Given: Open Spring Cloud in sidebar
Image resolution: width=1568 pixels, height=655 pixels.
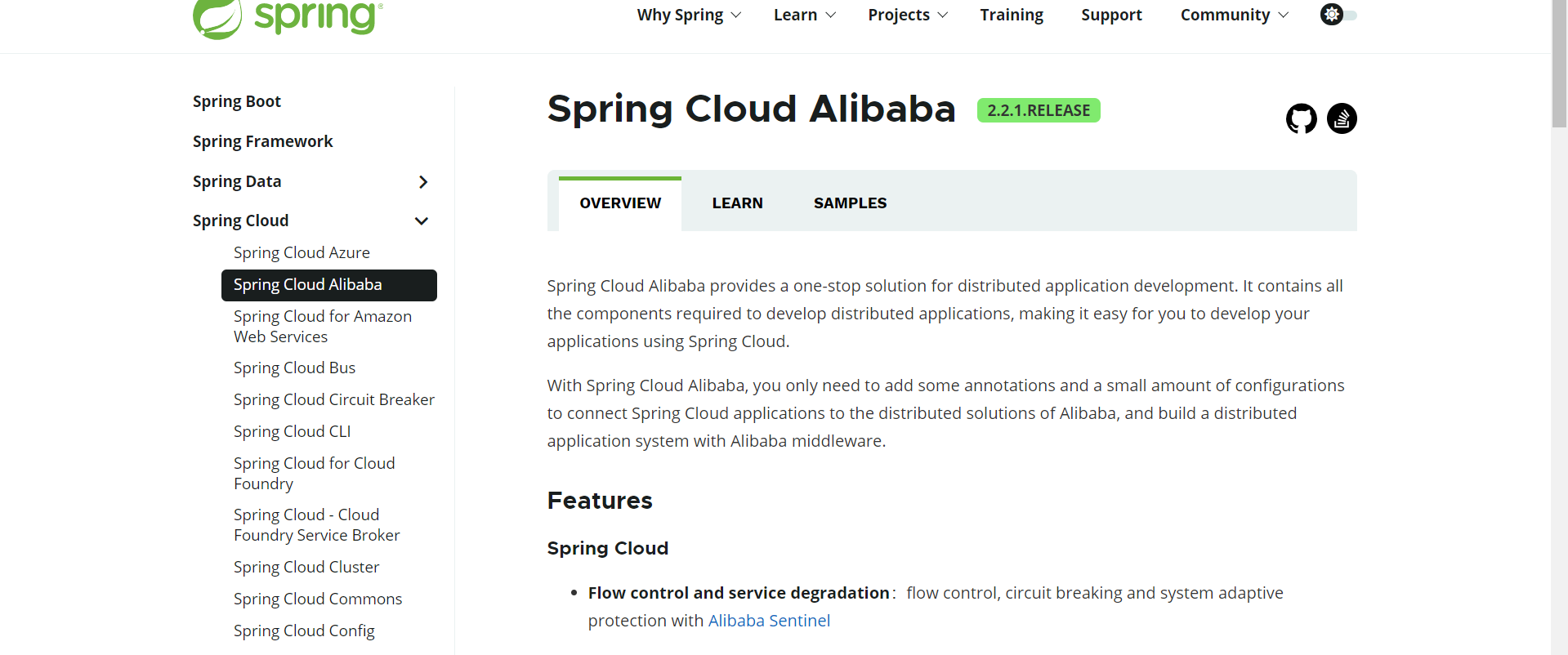Looking at the screenshot, I should 241,221.
